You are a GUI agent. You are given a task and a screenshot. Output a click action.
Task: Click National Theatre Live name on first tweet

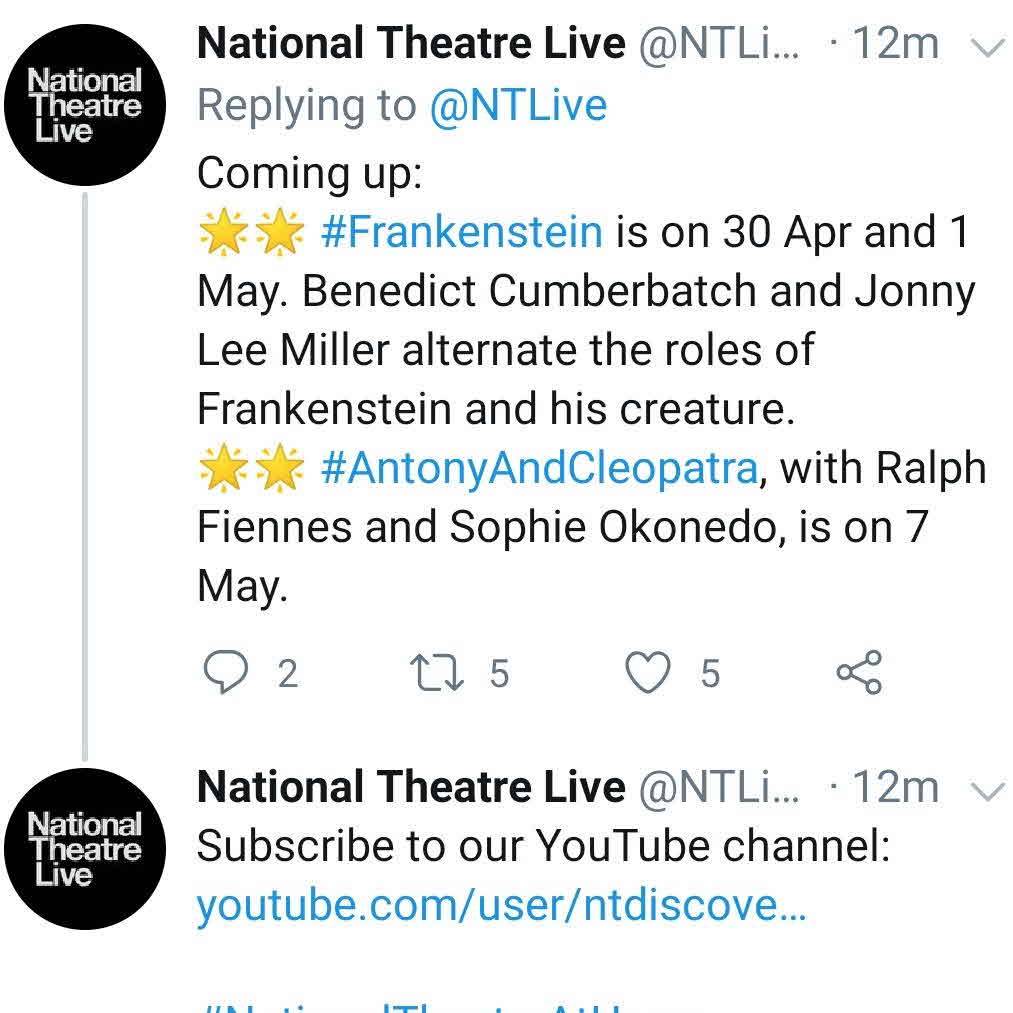click(411, 44)
